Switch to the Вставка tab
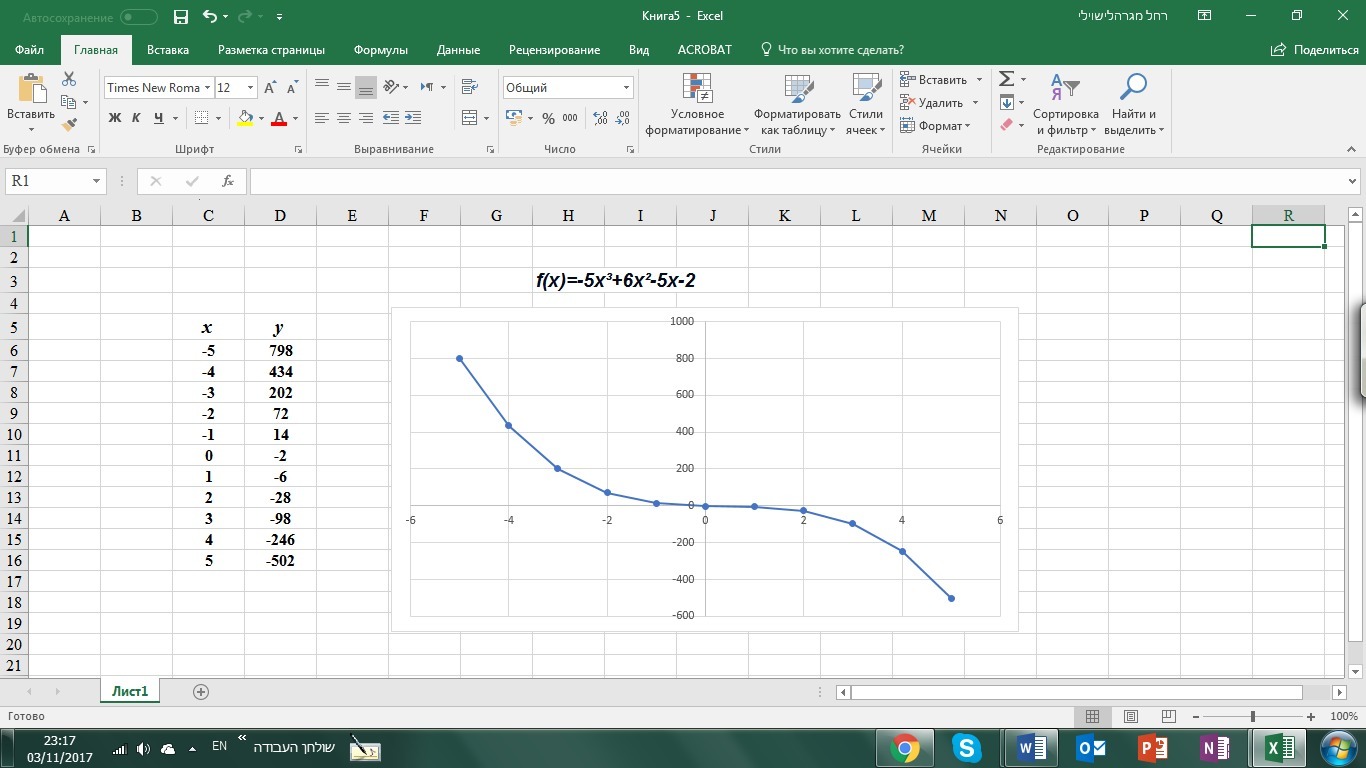1366x768 pixels. pos(168,50)
